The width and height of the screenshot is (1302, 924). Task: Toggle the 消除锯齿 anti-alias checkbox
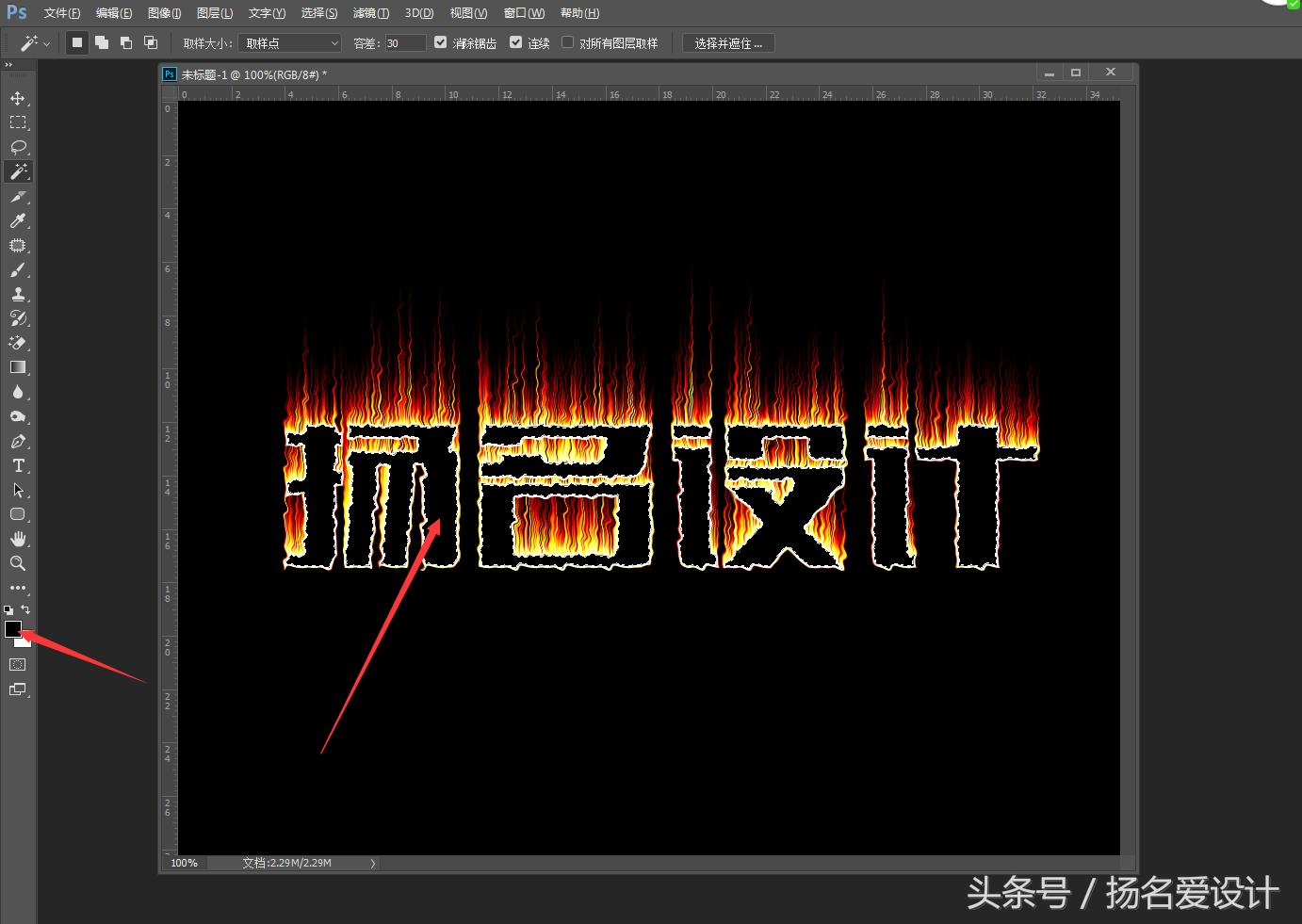pos(440,42)
